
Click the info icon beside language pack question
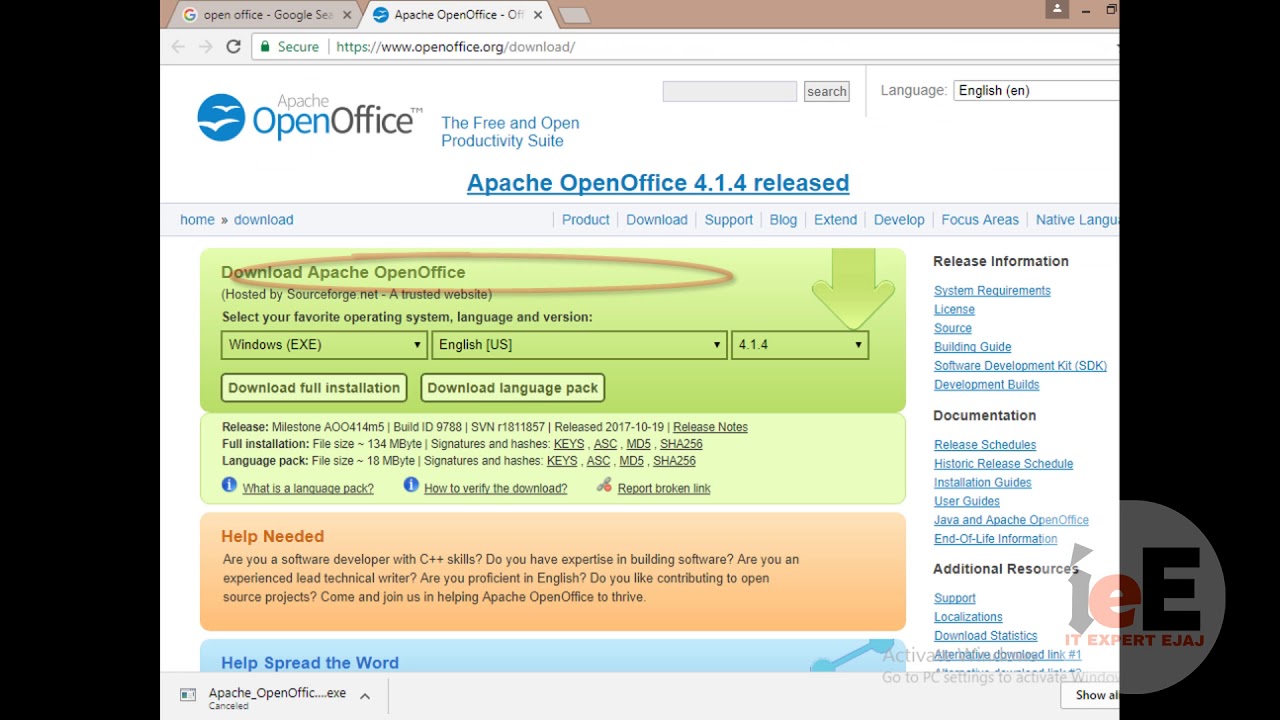pos(229,485)
